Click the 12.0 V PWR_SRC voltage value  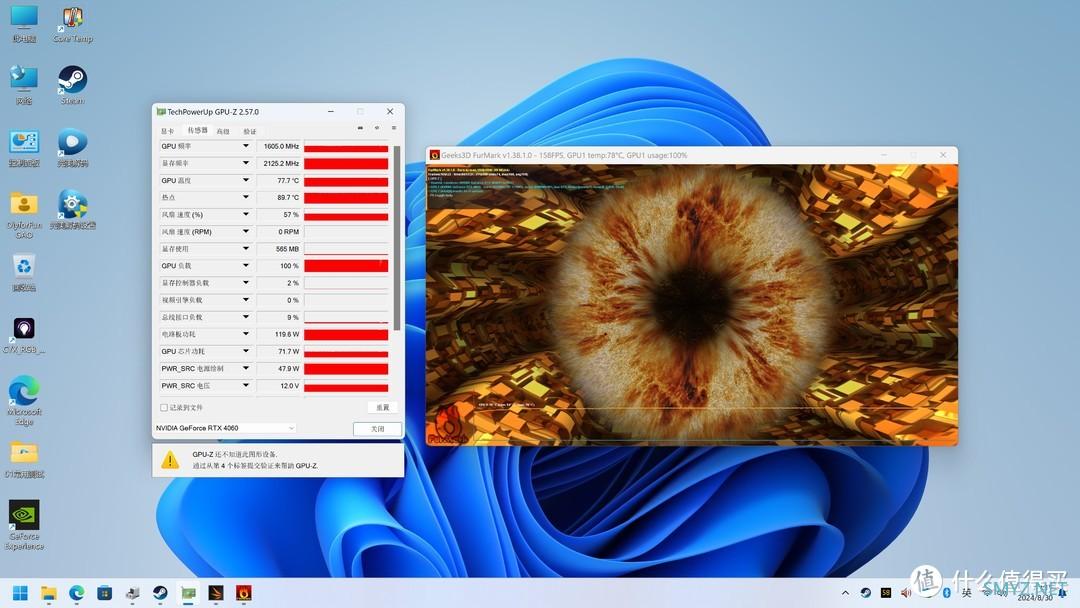[x=289, y=386]
